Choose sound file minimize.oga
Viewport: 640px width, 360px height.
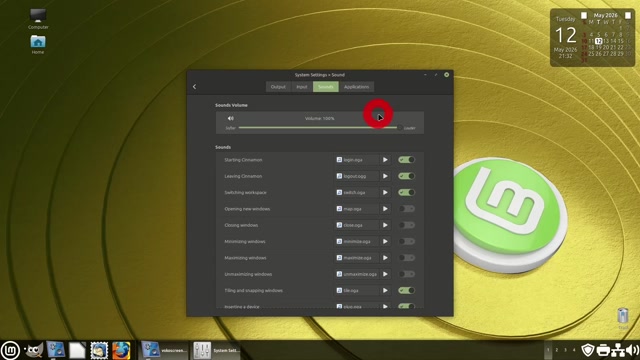tap(357, 241)
